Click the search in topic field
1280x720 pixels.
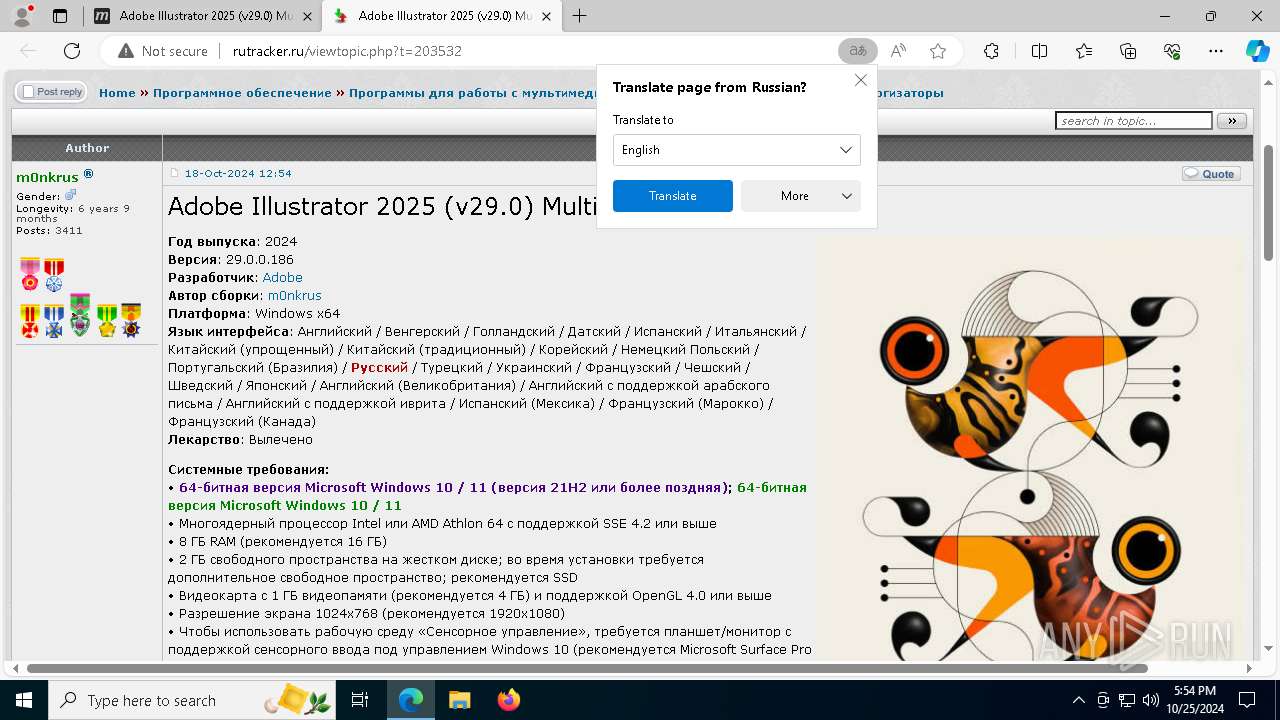(x=1133, y=121)
